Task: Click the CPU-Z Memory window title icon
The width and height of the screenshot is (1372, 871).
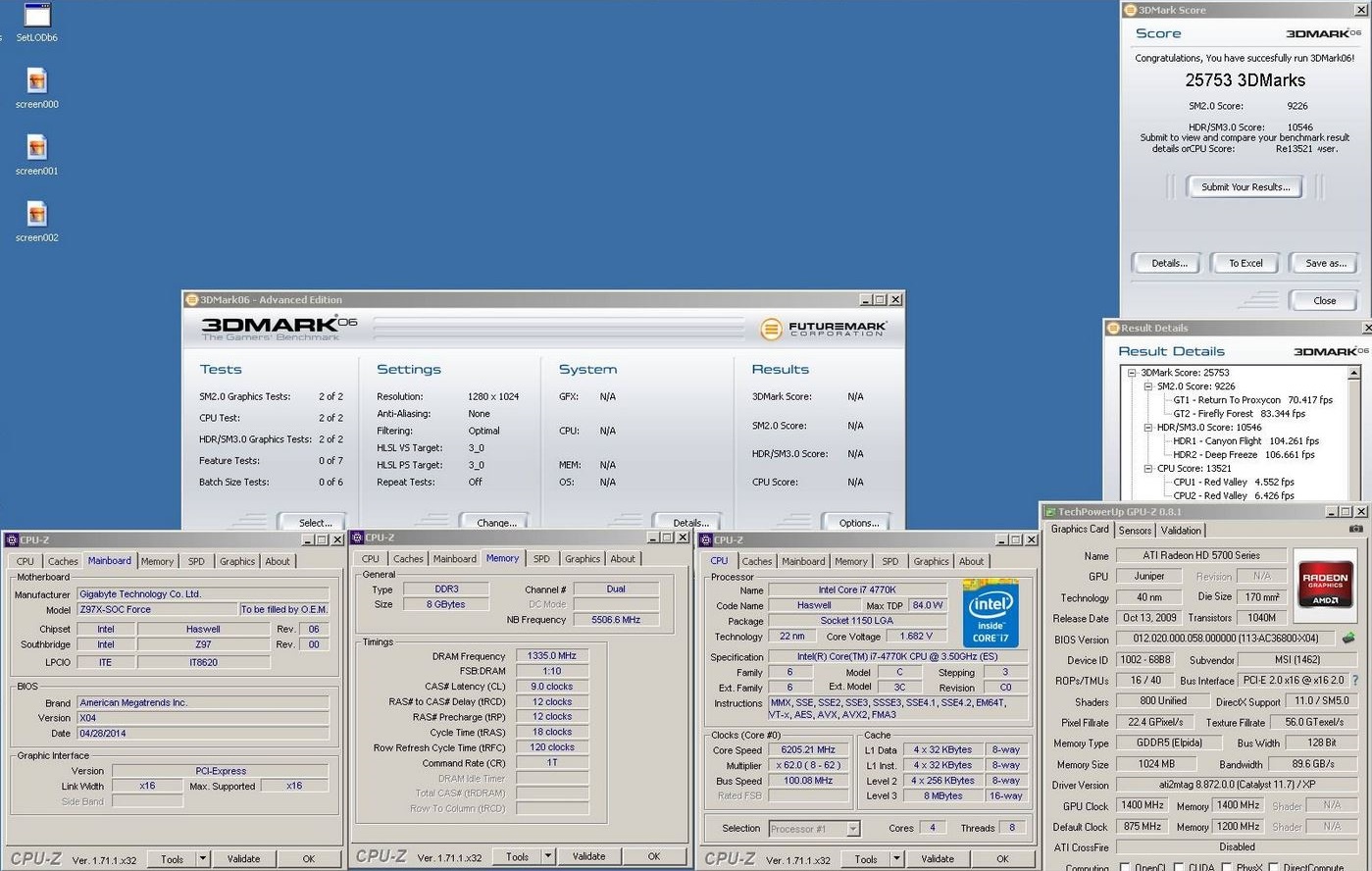Action: (x=358, y=538)
